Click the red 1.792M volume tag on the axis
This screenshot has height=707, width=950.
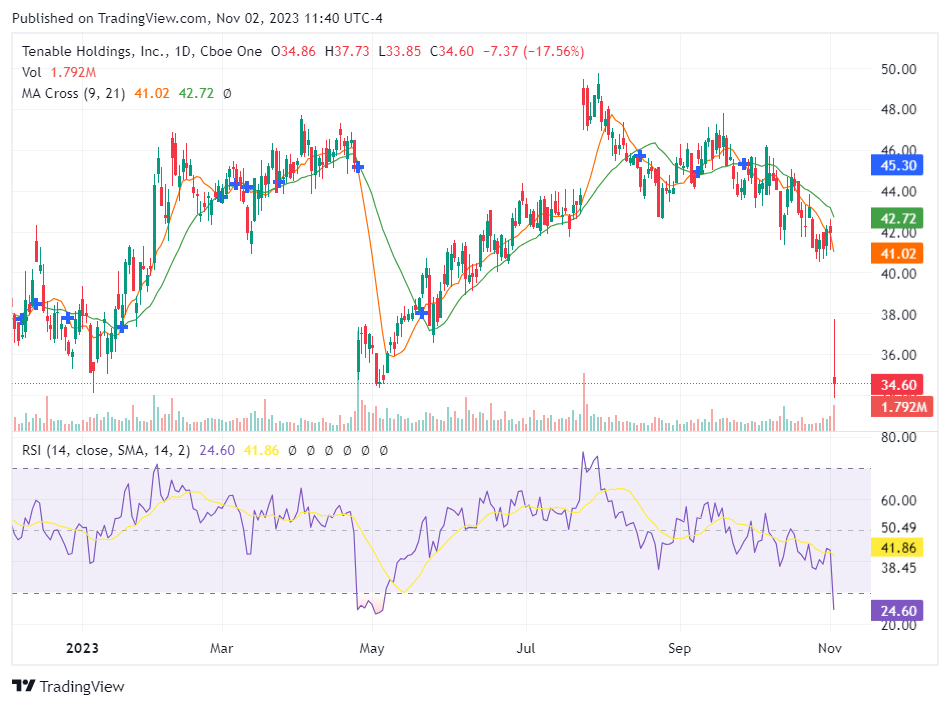[x=902, y=407]
